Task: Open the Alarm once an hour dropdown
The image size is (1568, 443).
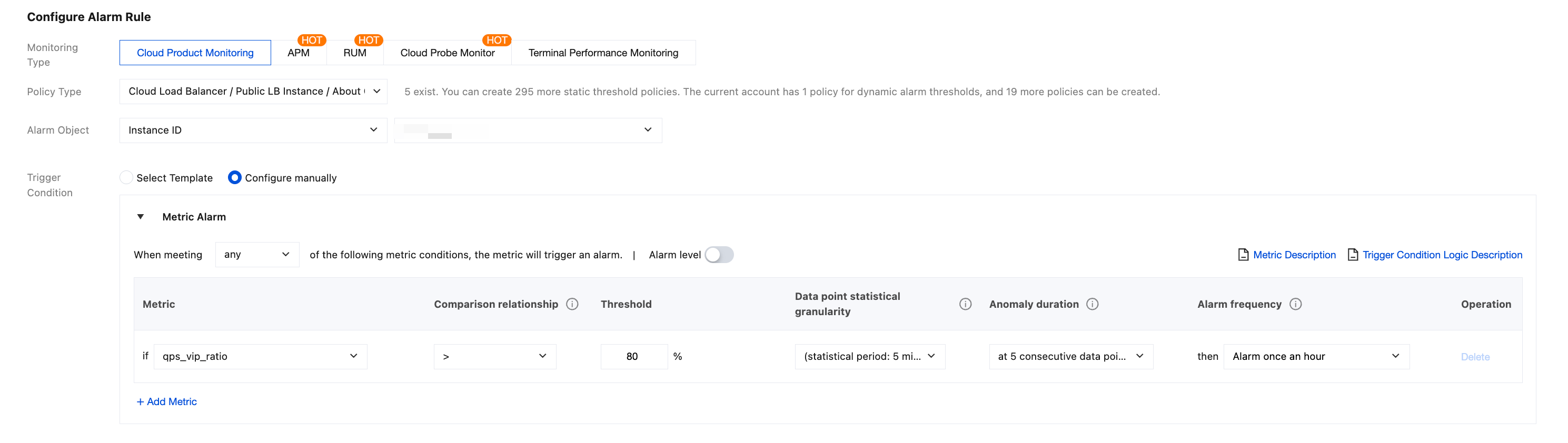Action: coord(1316,357)
